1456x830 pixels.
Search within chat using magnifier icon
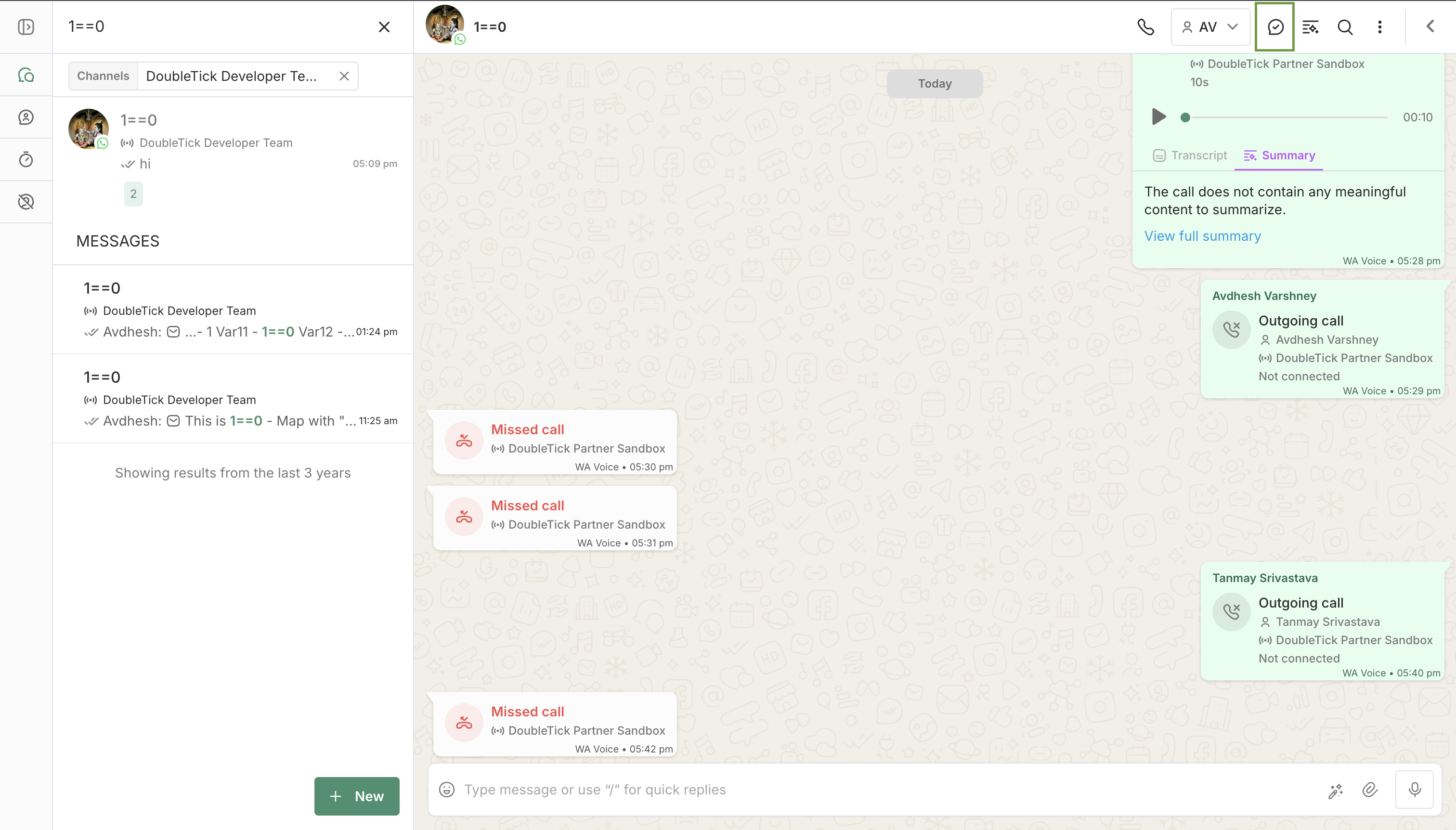point(1345,27)
